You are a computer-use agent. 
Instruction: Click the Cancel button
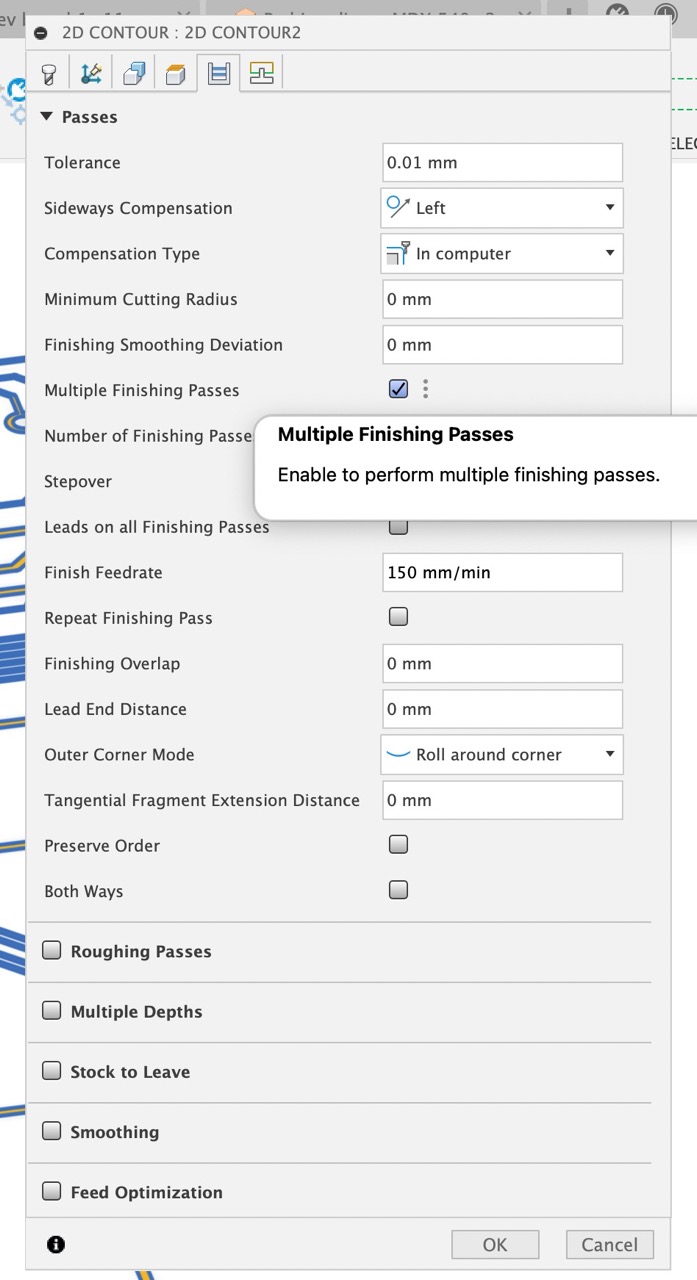click(610, 1245)
